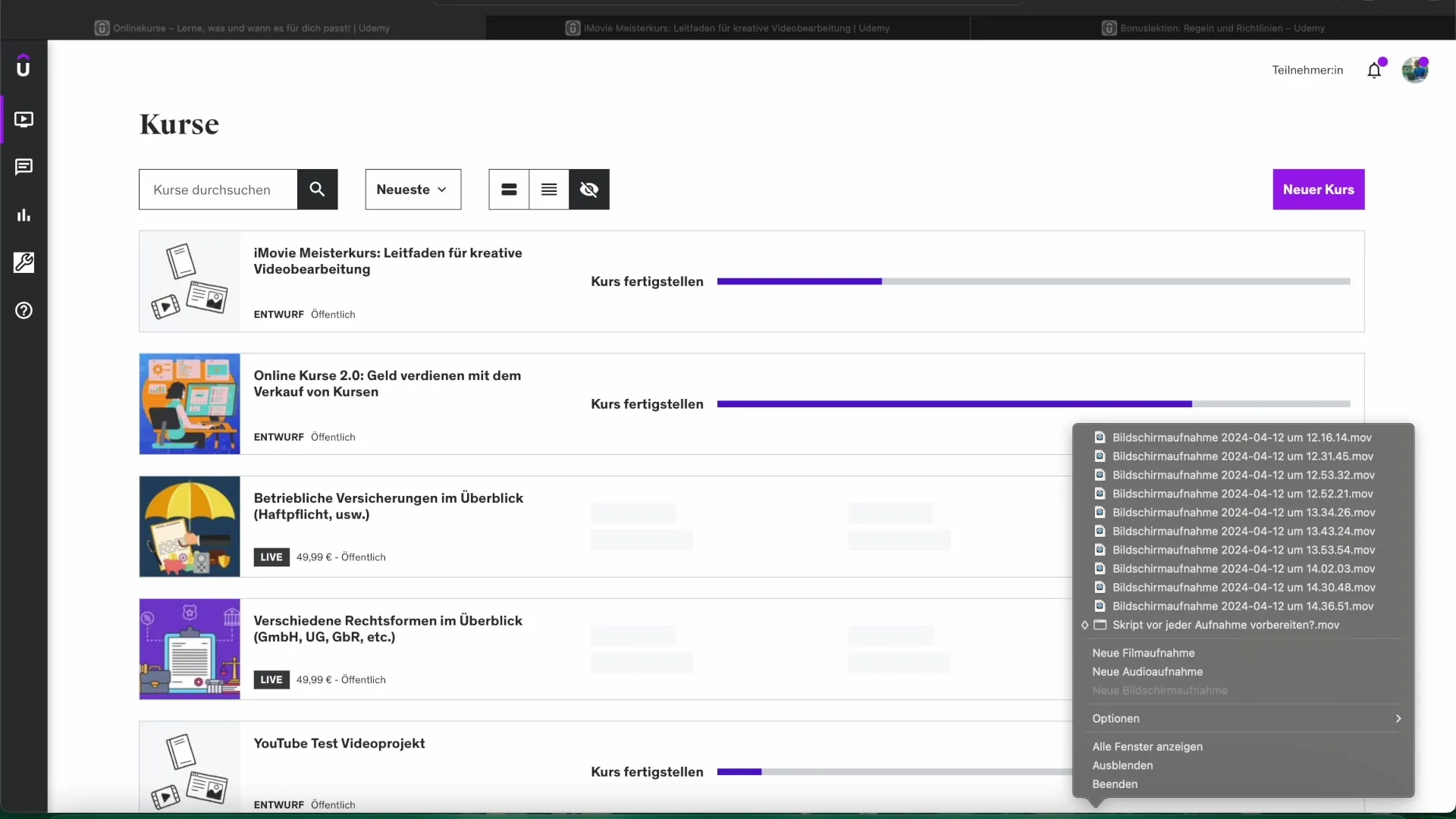This screenshot has width=1456, height=819.
Task: Select Bildschirmaufnahme um 13.43.24.mov
Action: (x=1244, y=531)
